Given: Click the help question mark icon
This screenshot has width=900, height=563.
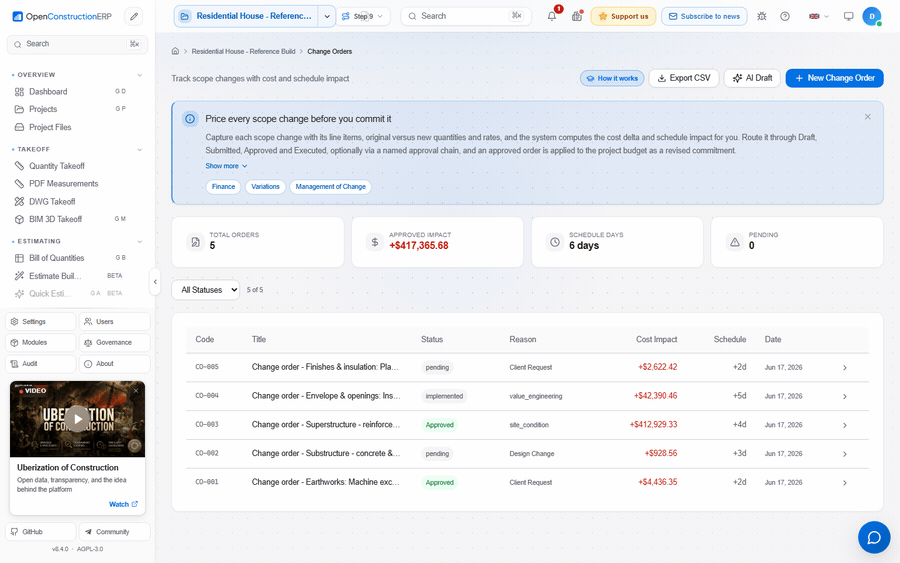Looking at the screenshot, I should tap(785, 16).
